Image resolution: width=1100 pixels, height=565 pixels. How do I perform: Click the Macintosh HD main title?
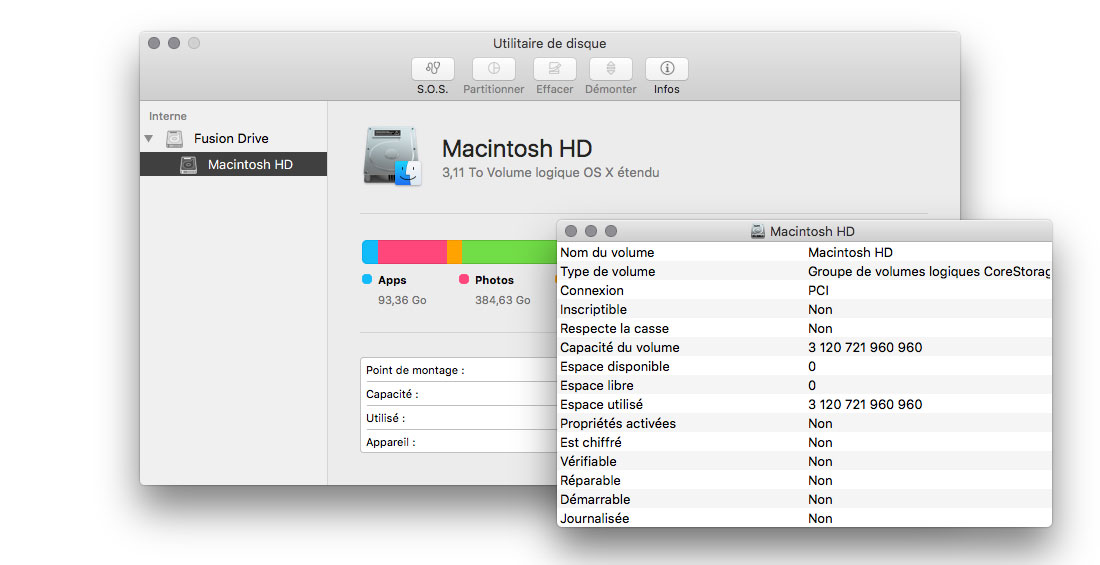click(x=517, y=149)
